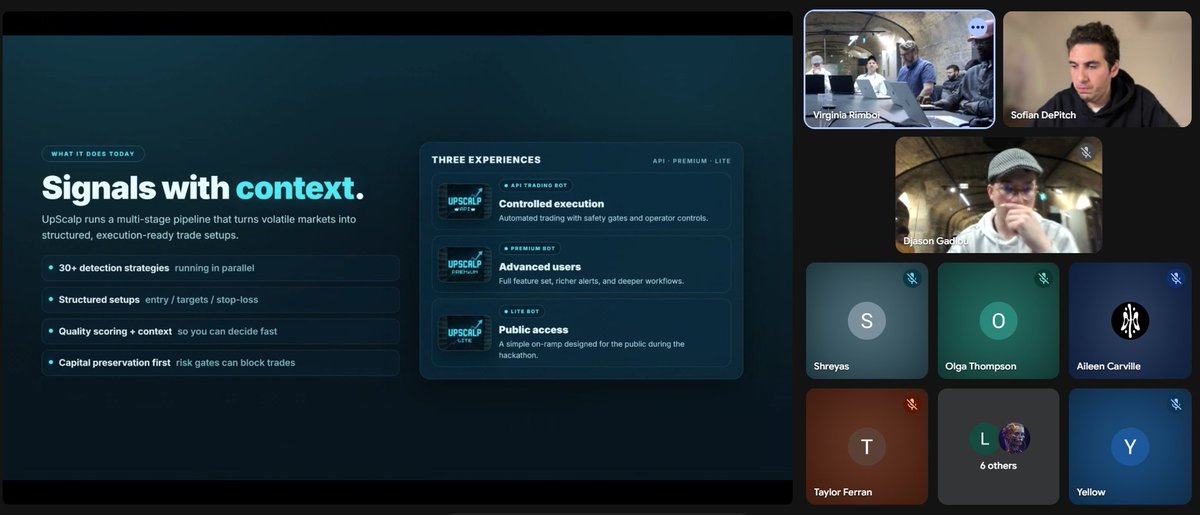1200x515 pixels.
Task: Click the 'Shreyas' name label
Action: point(833,366)
